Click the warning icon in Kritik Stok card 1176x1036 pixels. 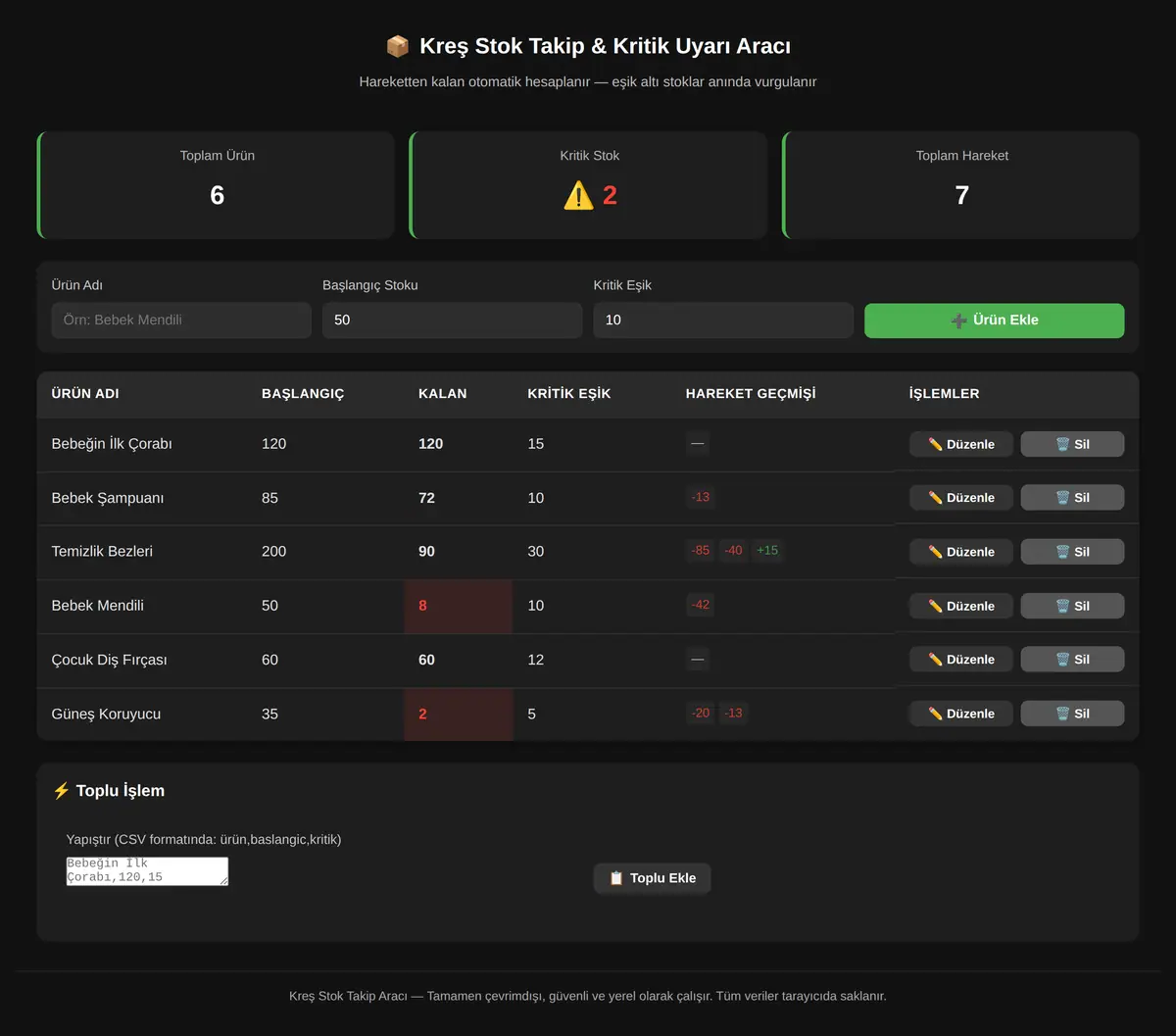[x=578, y=196]
